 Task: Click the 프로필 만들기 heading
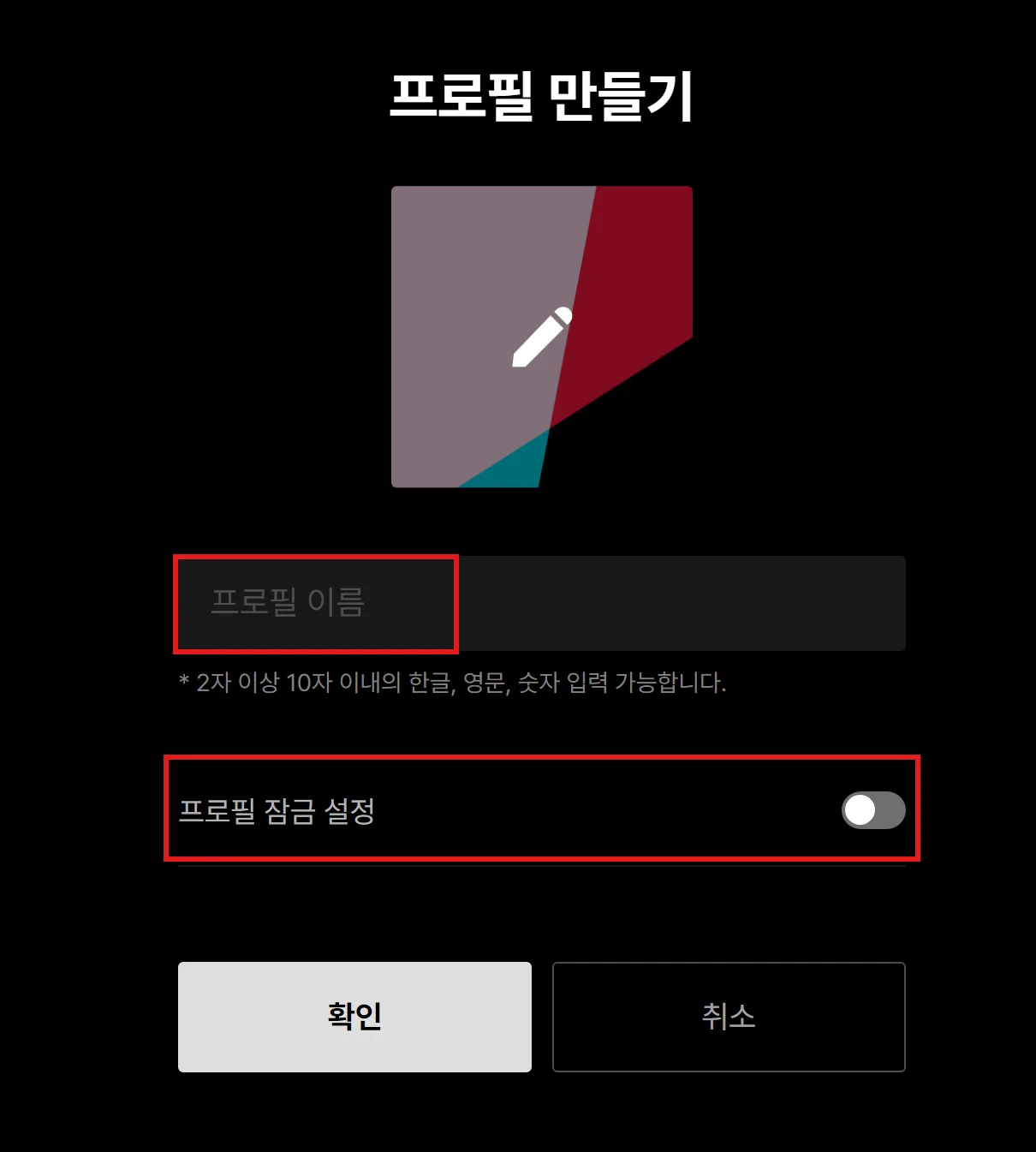pos(541,95)
